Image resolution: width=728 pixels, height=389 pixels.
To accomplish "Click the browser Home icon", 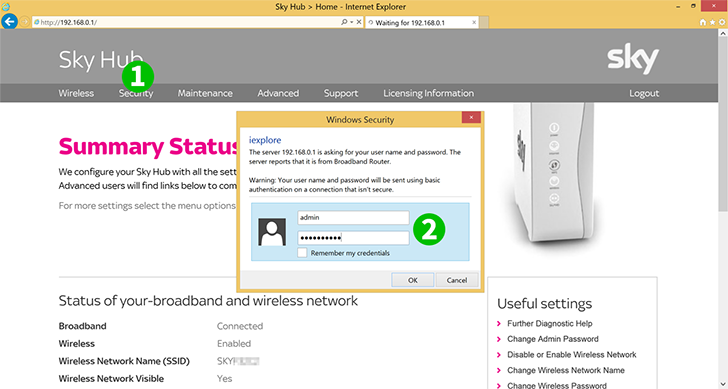I will pyautogui.click(x=703, y=22).
